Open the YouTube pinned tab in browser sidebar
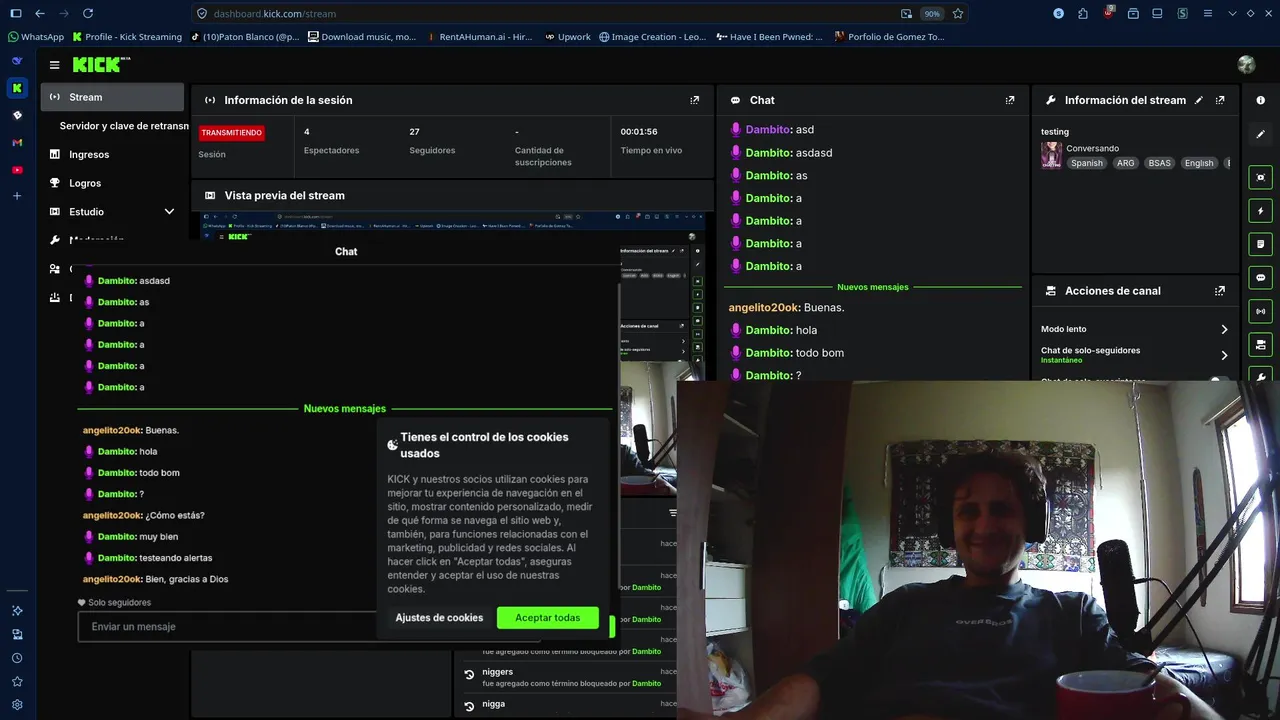This screenshot has height=720, width=1280. 17,170
